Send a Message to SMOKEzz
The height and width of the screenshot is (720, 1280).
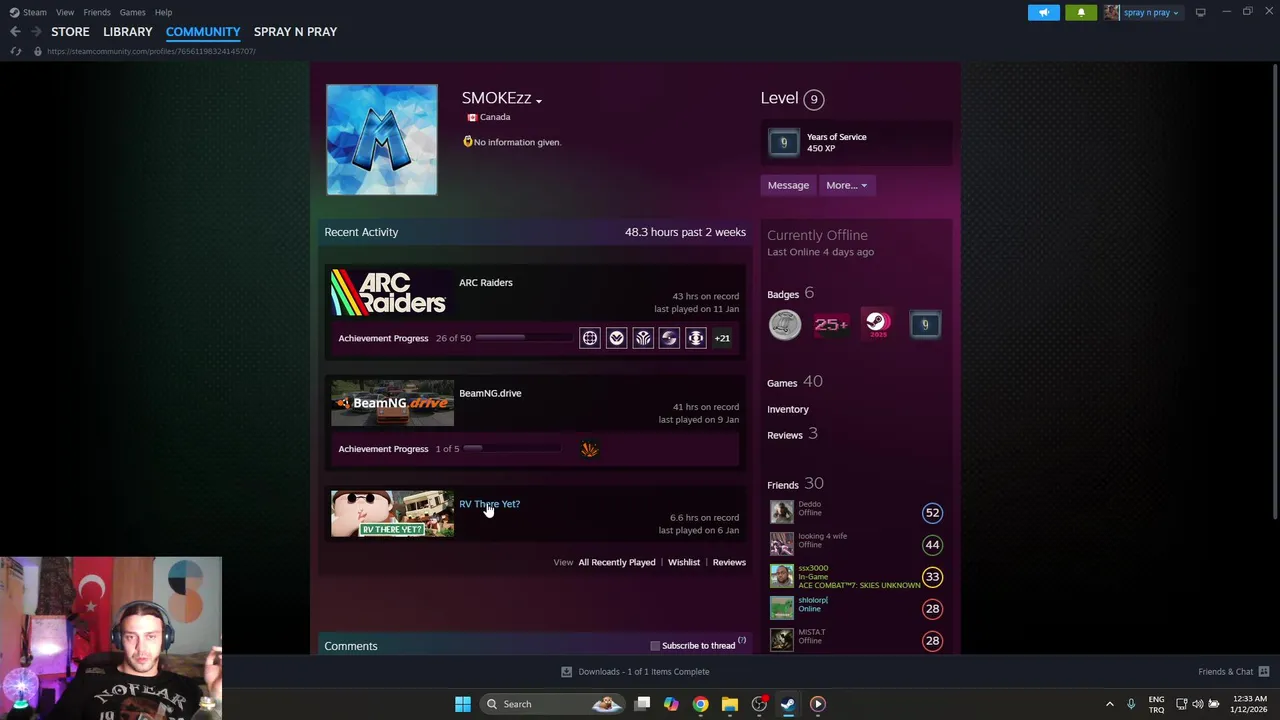[788, 185]
